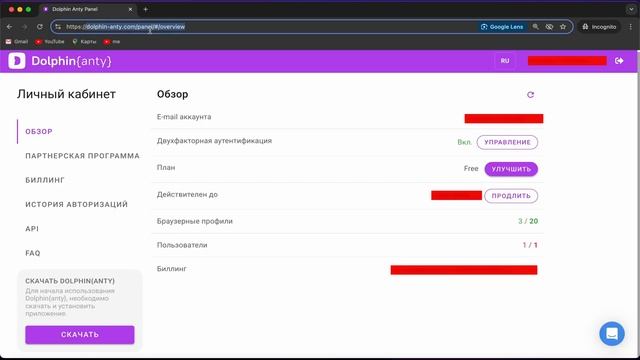640x360 pixels.
Task: Click the browser profiles count 3 / 20
Action: click(x=528, y=221)
